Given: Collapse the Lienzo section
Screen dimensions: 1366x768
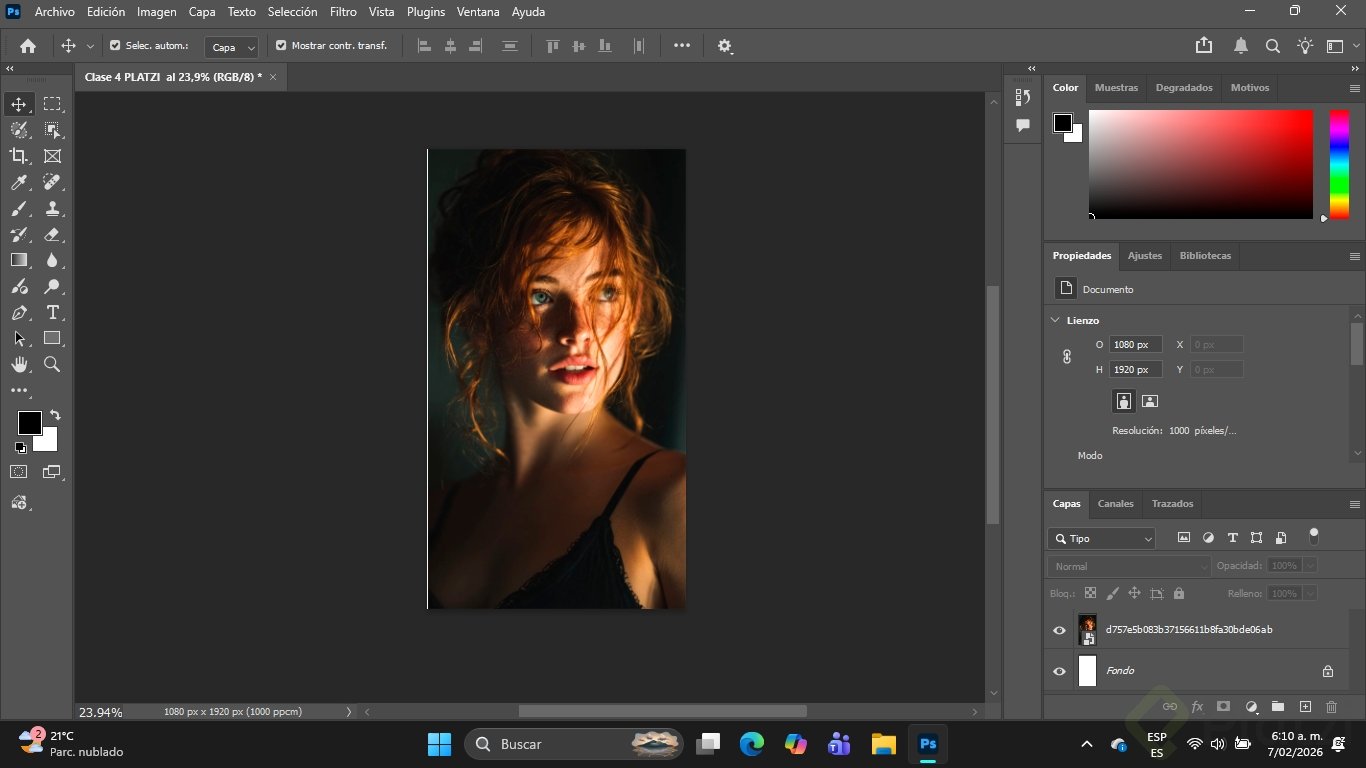Looking at the screenshot, I should [1055, 320].
